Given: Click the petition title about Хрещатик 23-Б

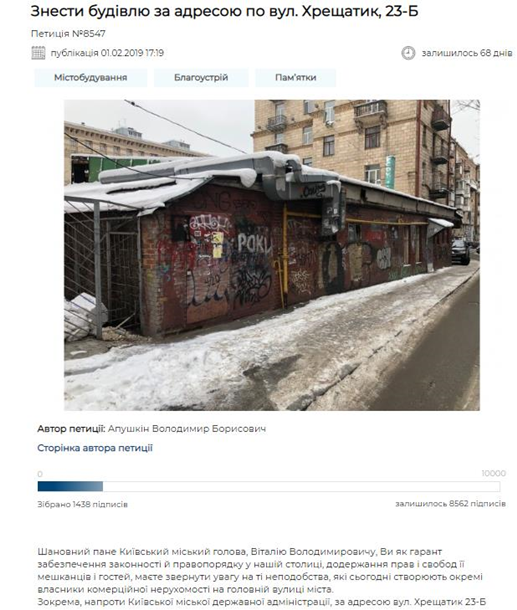Looking at the screenshot, I should coord(224,11).
